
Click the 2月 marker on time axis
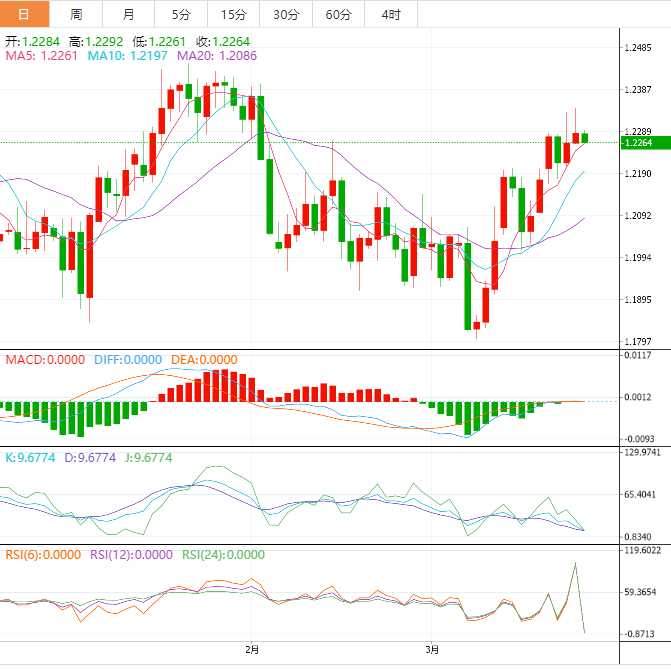252,649
